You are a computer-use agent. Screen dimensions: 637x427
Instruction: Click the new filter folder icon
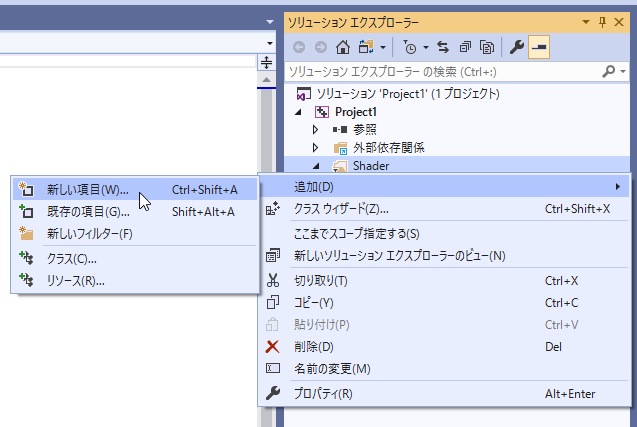(x=26, y=233)
